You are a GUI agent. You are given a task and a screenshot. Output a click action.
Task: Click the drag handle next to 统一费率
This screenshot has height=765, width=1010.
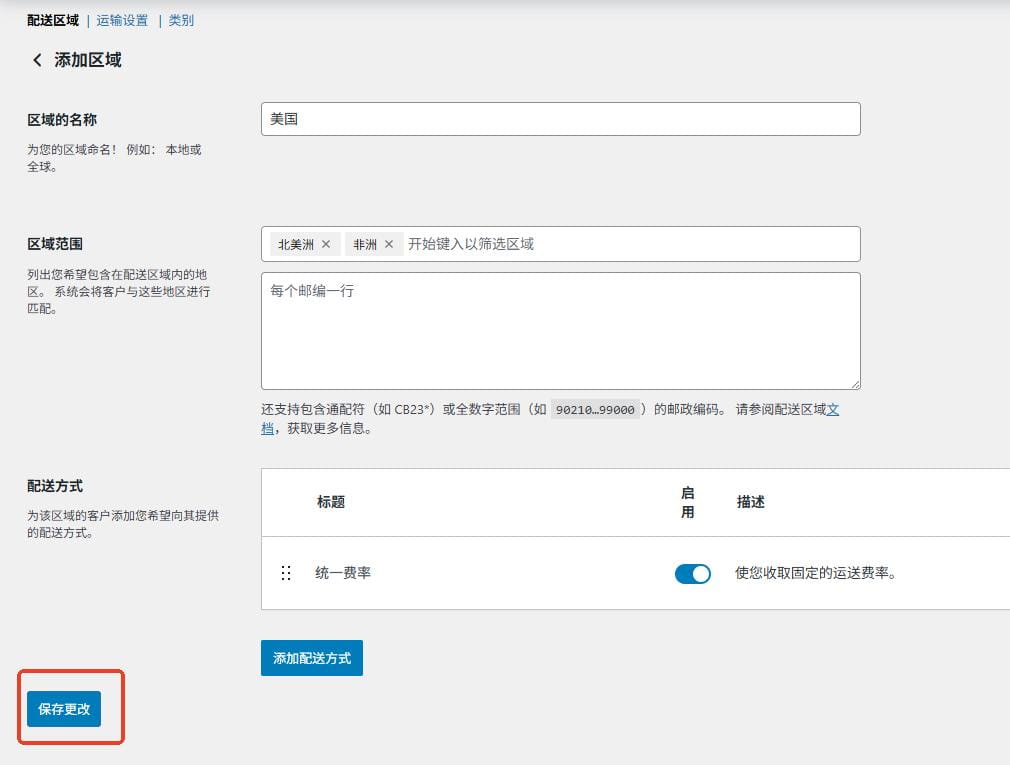[x=286, y=573]
